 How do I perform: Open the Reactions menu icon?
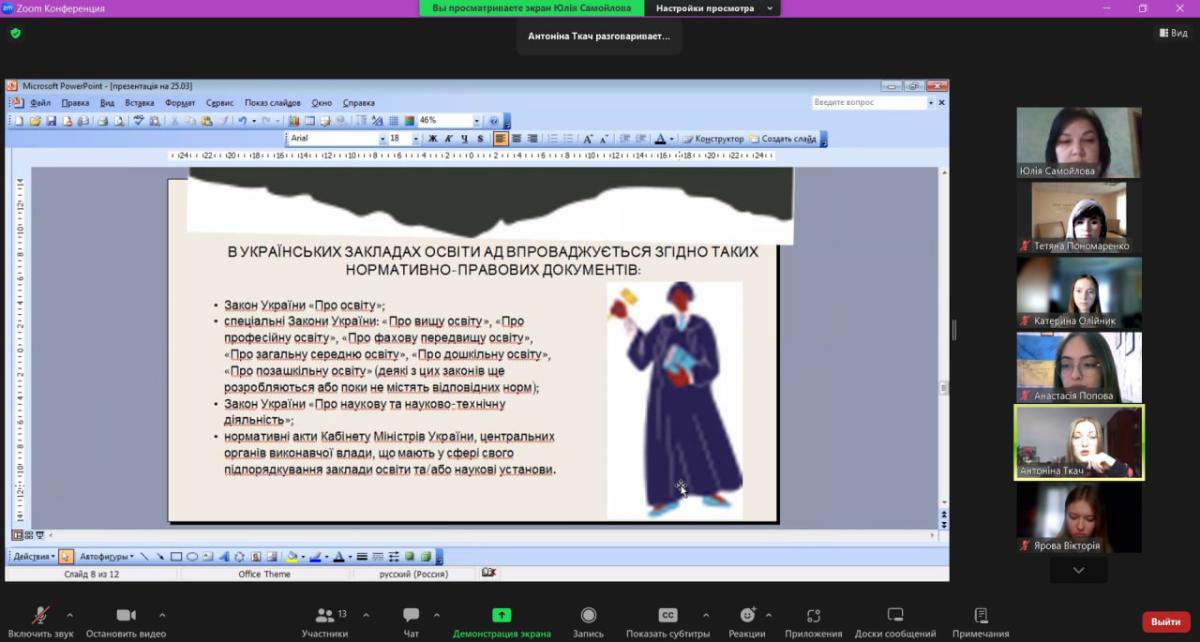click(746, 616)
